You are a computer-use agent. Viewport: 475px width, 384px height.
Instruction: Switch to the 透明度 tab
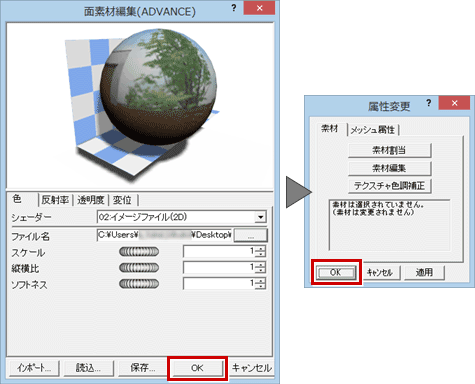(x=91, y=200)
